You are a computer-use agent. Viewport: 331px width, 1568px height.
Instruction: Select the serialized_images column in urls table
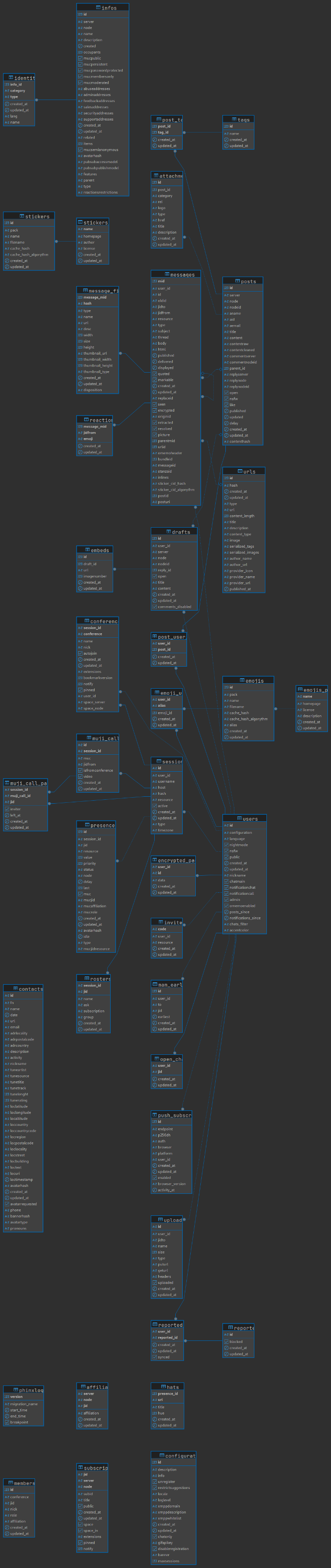pos(244,552)
